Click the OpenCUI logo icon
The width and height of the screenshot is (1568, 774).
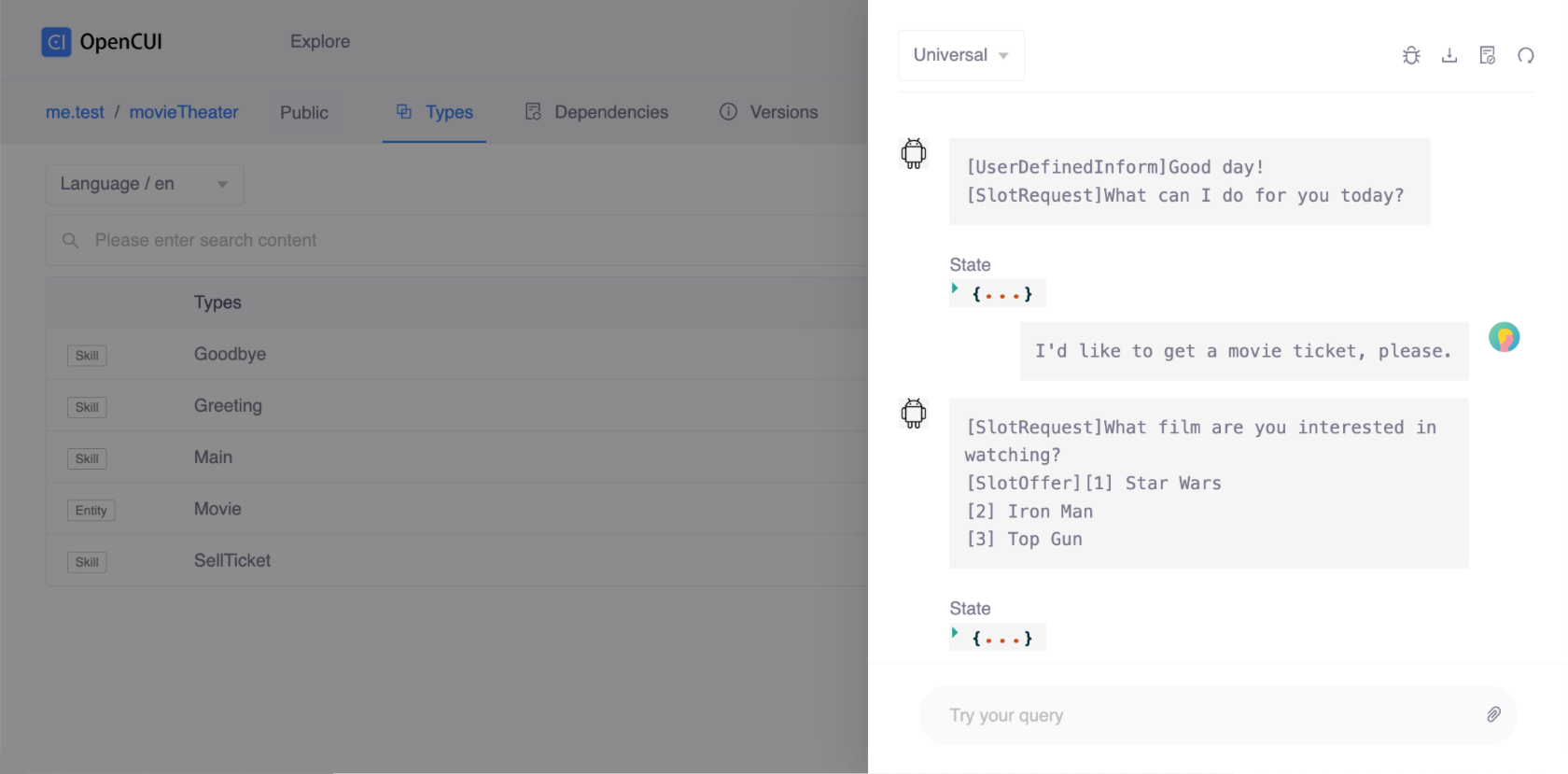(x=56, y=42)
